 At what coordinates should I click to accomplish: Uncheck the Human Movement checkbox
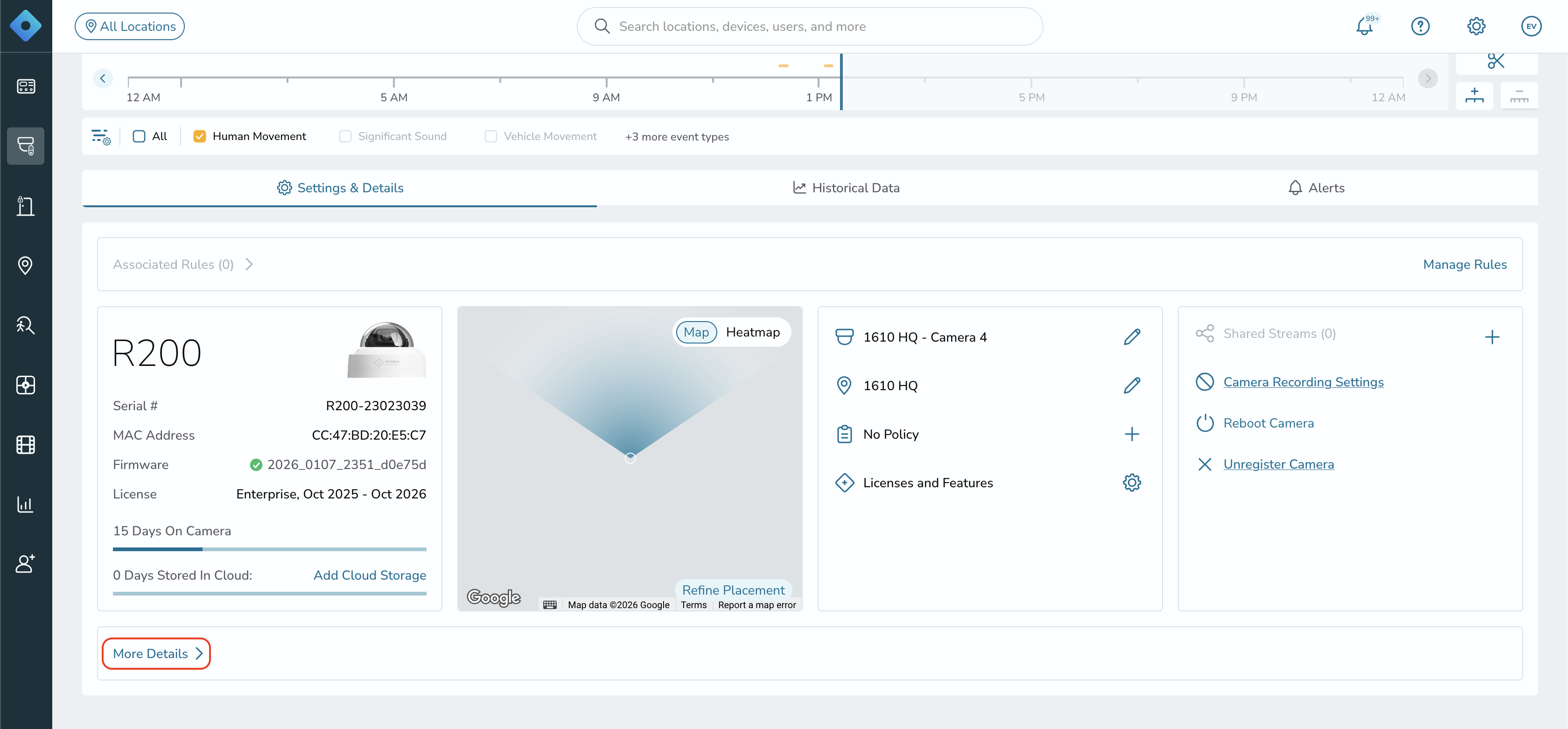point(200,136)
